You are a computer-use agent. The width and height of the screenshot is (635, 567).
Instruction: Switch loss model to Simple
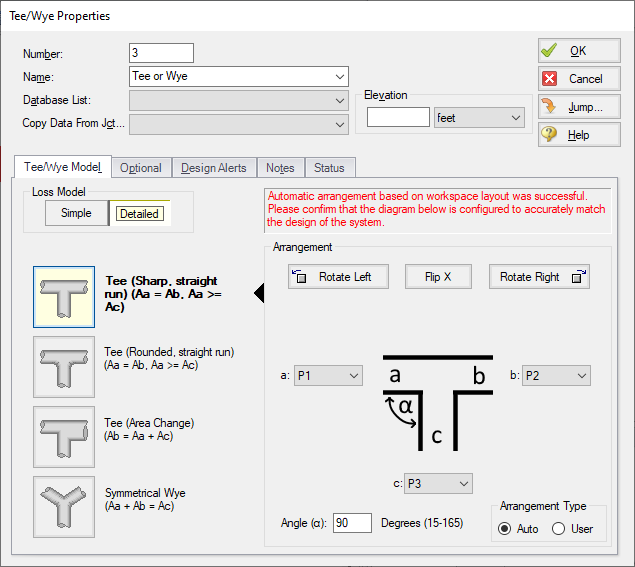point(77,213)
